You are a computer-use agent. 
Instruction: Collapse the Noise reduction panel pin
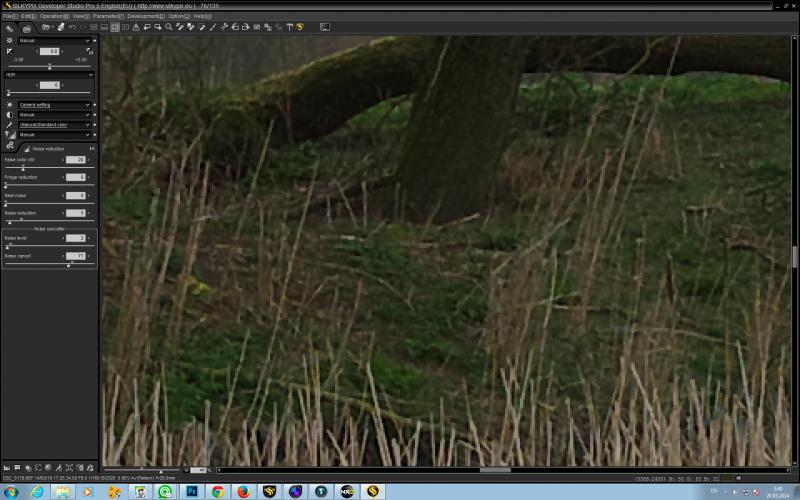[92, 148]
